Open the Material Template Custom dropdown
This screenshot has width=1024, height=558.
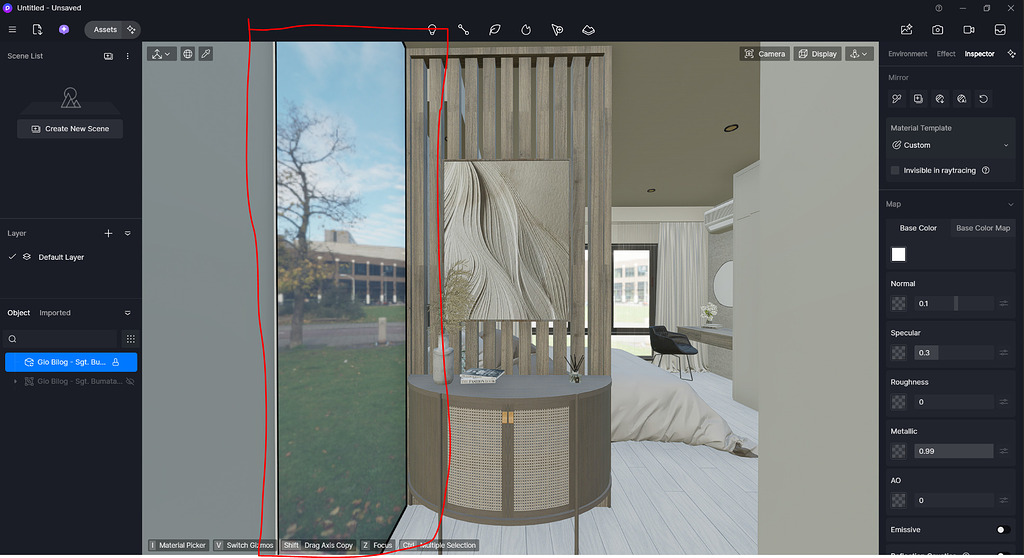coord(950,145)
